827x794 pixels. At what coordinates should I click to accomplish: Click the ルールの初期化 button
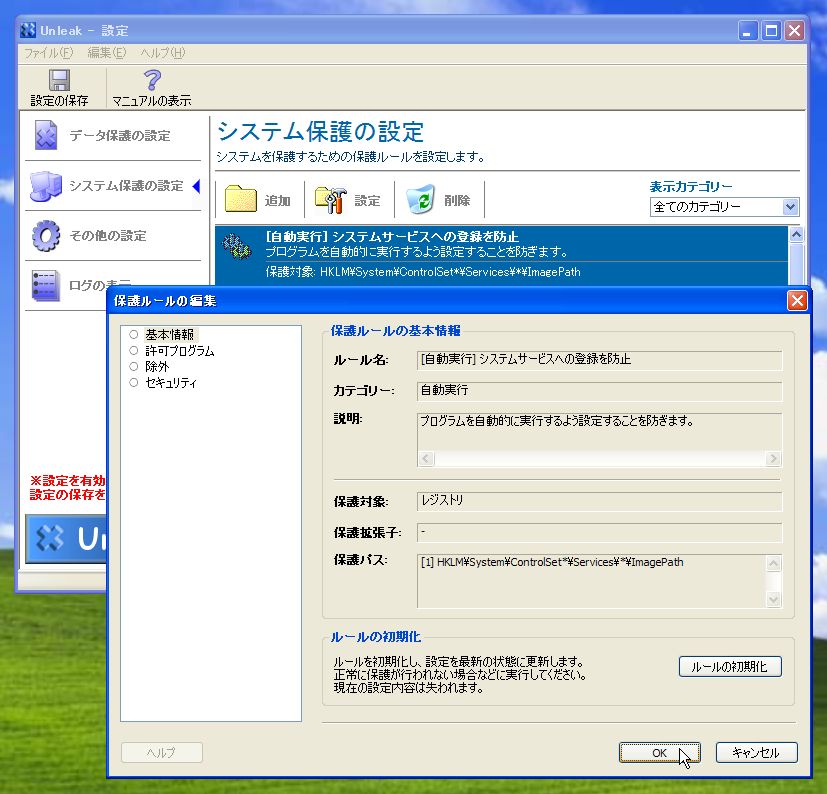click(730, 666)
